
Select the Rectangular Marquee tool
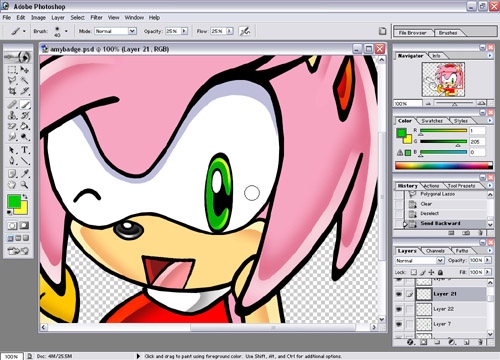tap(12, 70)
